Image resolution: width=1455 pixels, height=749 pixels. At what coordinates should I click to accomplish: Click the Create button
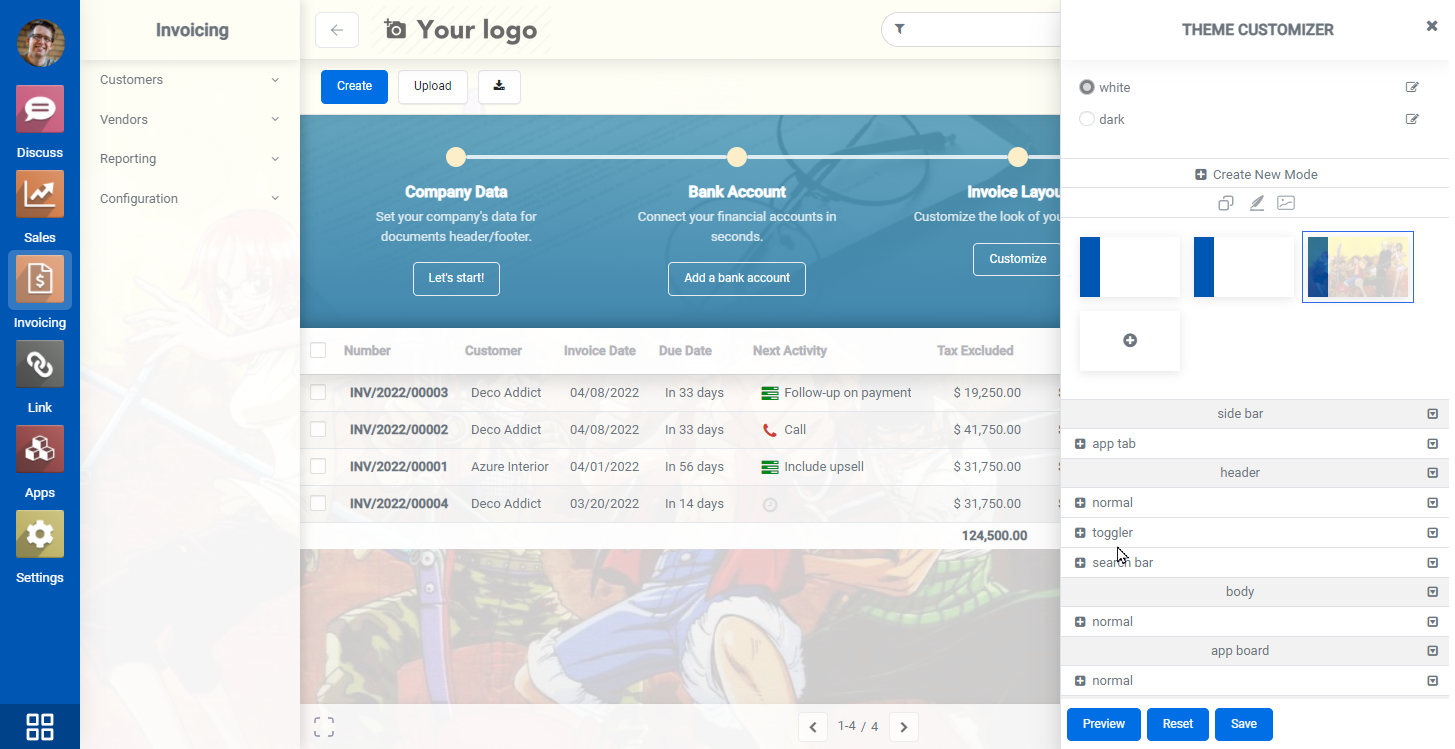(x=354, y=87)
